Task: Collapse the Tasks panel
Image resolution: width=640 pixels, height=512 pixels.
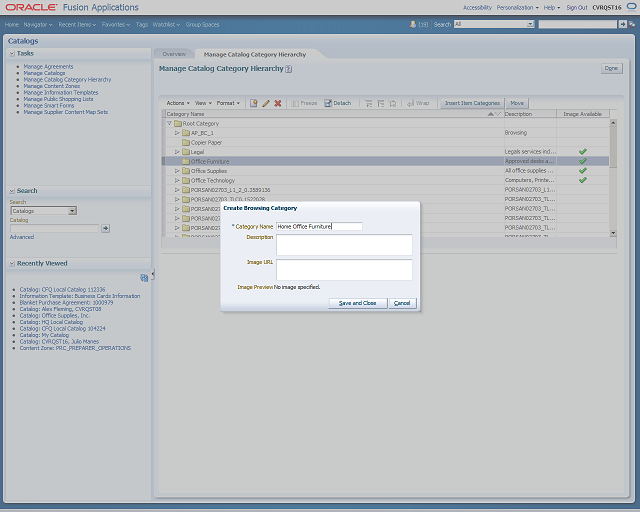Action: point(12,53)
